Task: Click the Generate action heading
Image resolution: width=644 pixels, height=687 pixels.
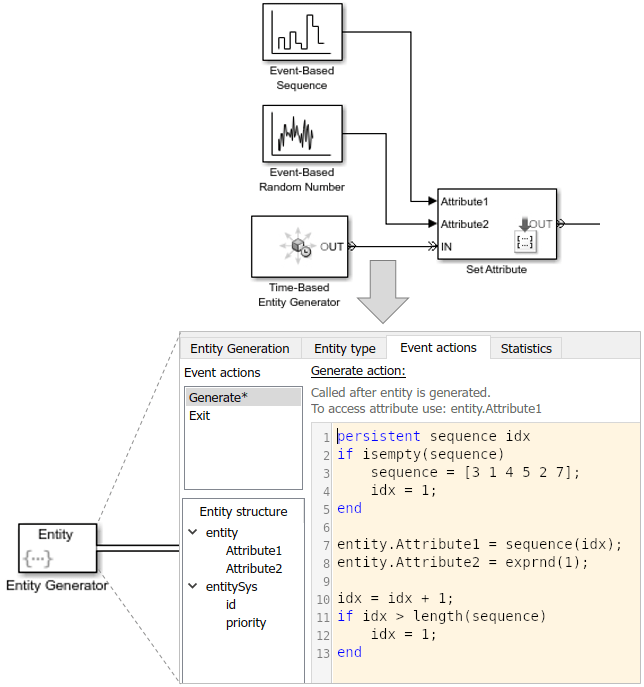Action: 358,371
